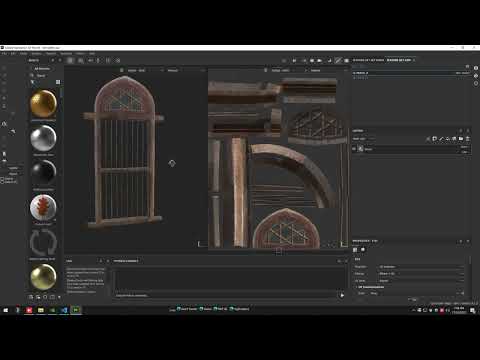
Task: Click the highlighted brush icon in top toolbar
Action: 338,60
